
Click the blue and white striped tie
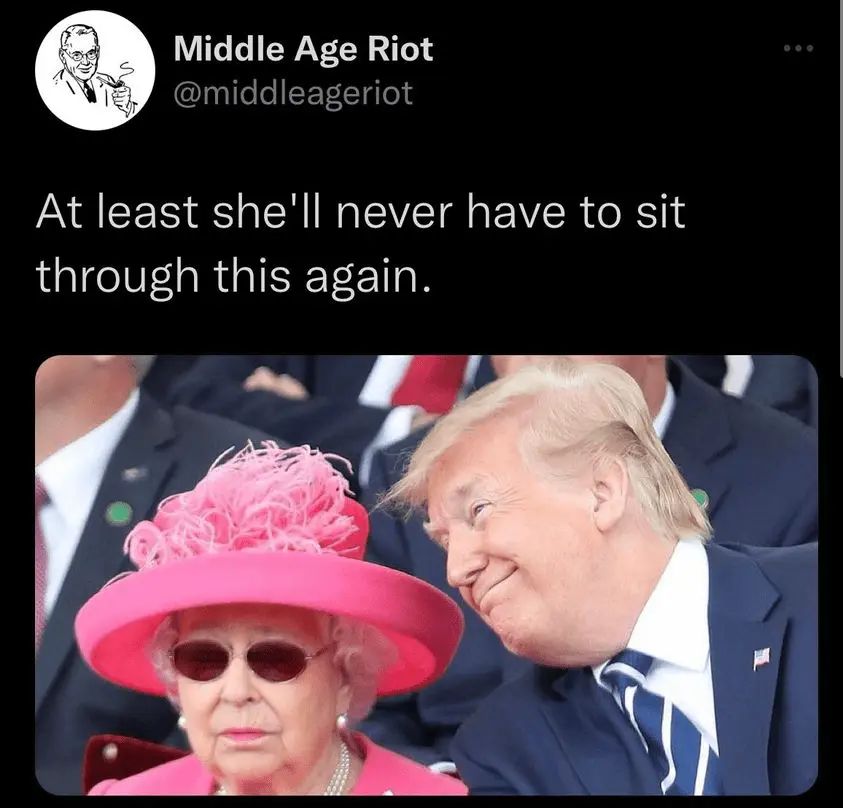coord(661,720)
